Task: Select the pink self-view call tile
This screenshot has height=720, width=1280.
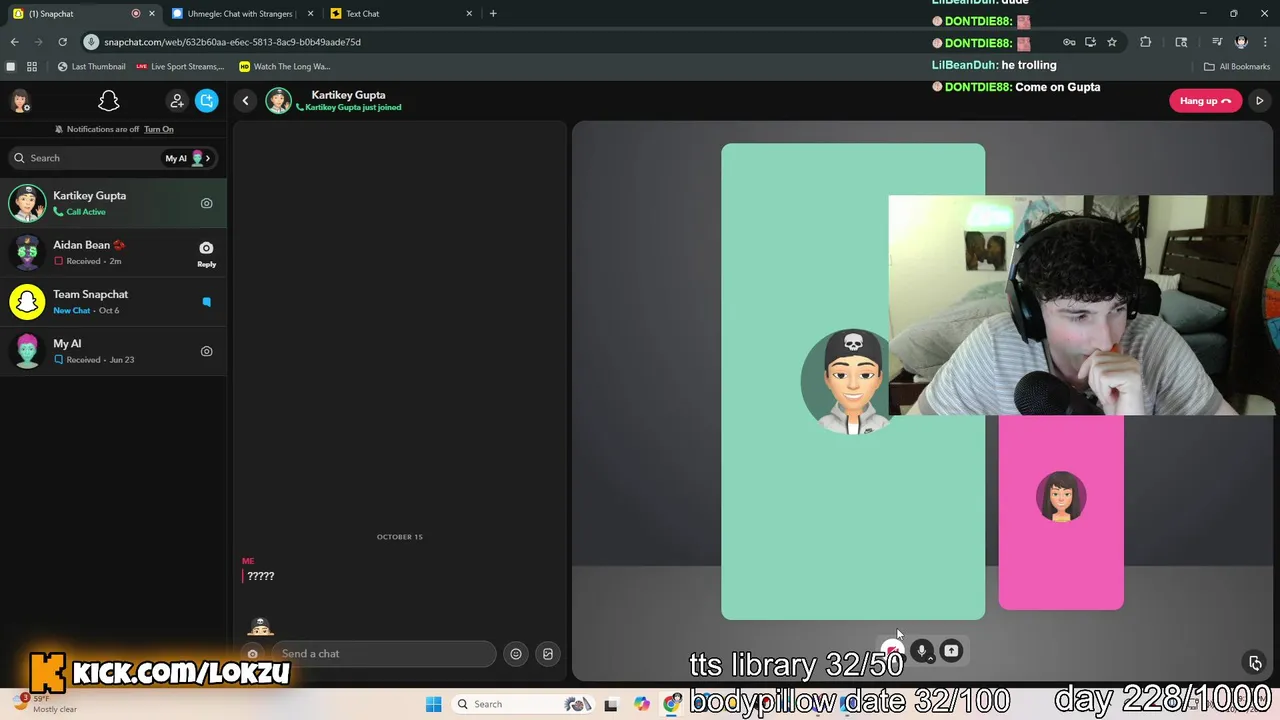Action: (x=1061, y=512)
